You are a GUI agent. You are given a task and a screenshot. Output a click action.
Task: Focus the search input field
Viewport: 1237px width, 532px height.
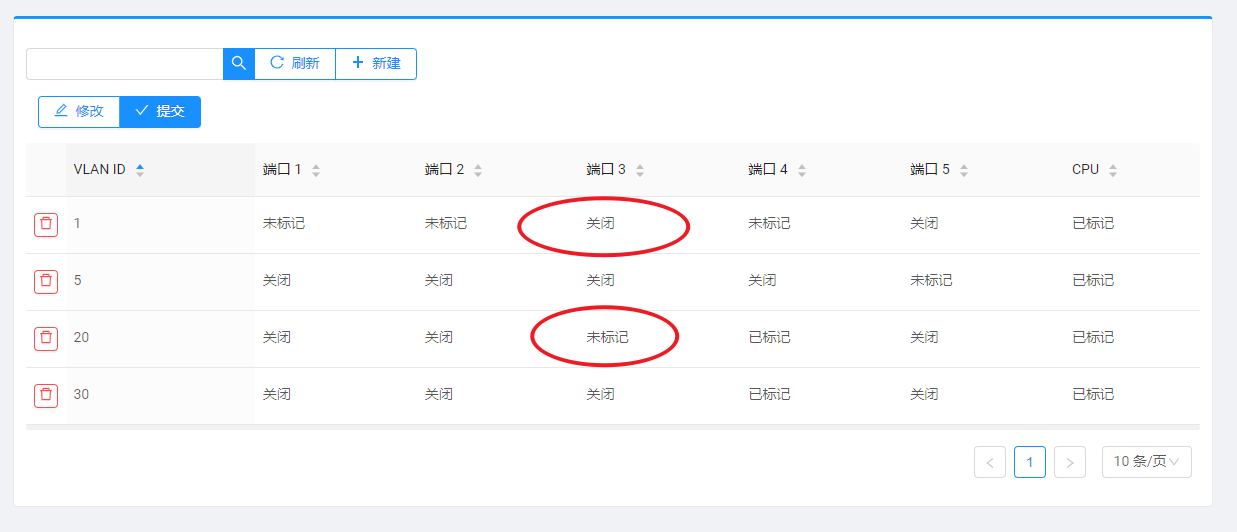125,64
